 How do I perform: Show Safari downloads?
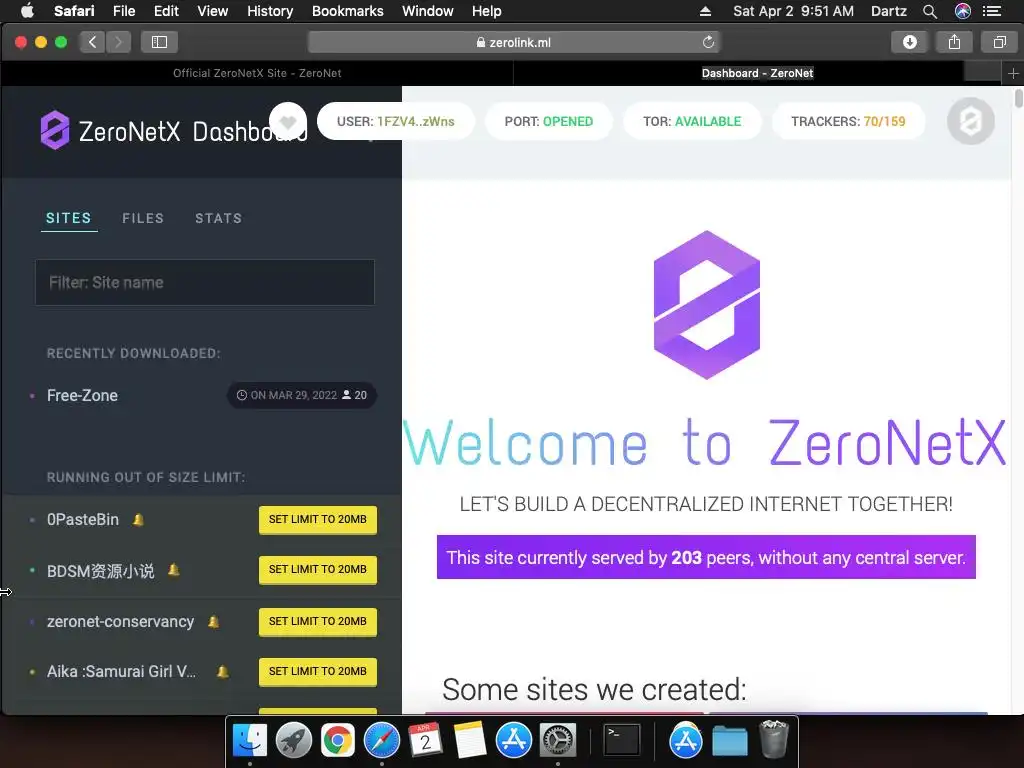click(909, 42)
